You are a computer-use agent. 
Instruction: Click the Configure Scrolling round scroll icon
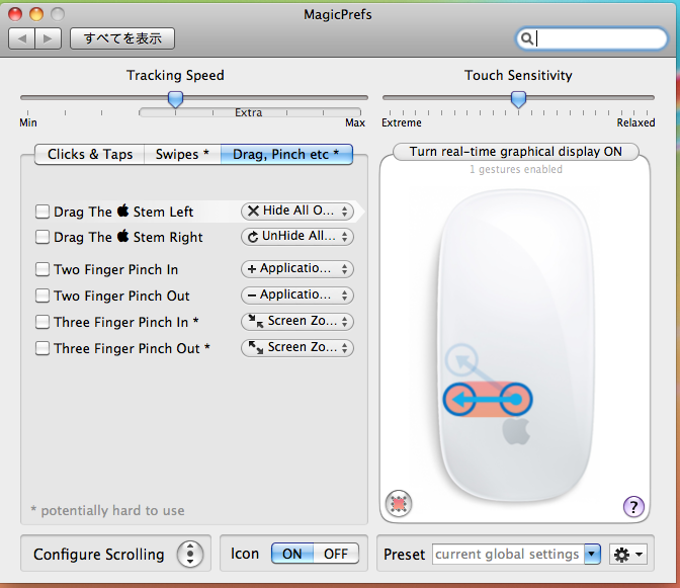tap(190, 554)
